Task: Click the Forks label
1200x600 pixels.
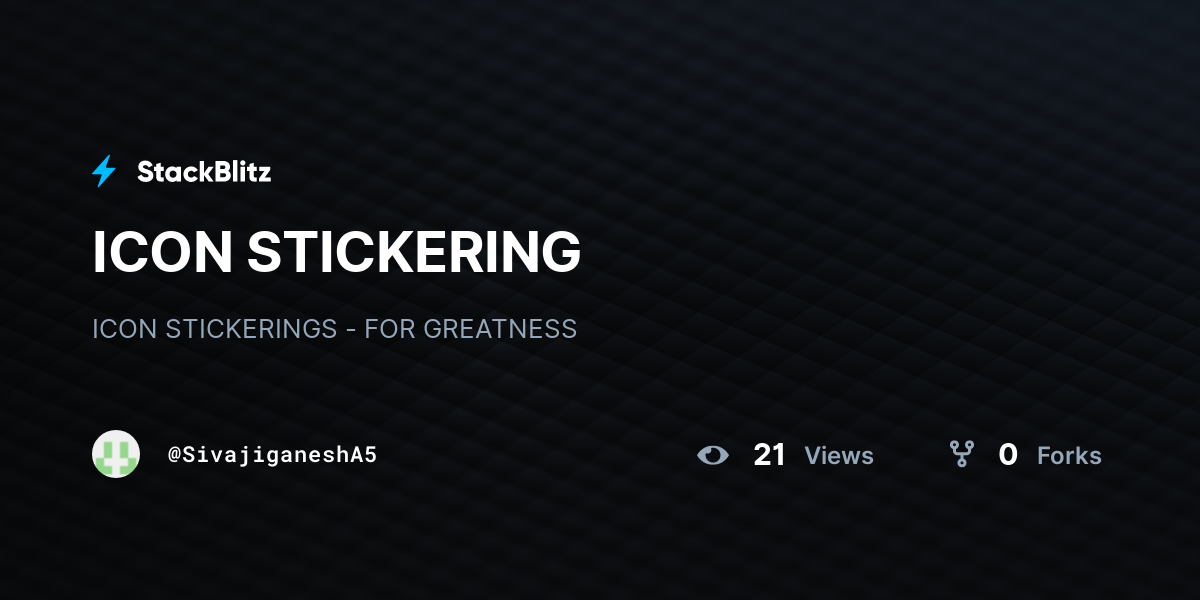Action: tap(1069, 456)
